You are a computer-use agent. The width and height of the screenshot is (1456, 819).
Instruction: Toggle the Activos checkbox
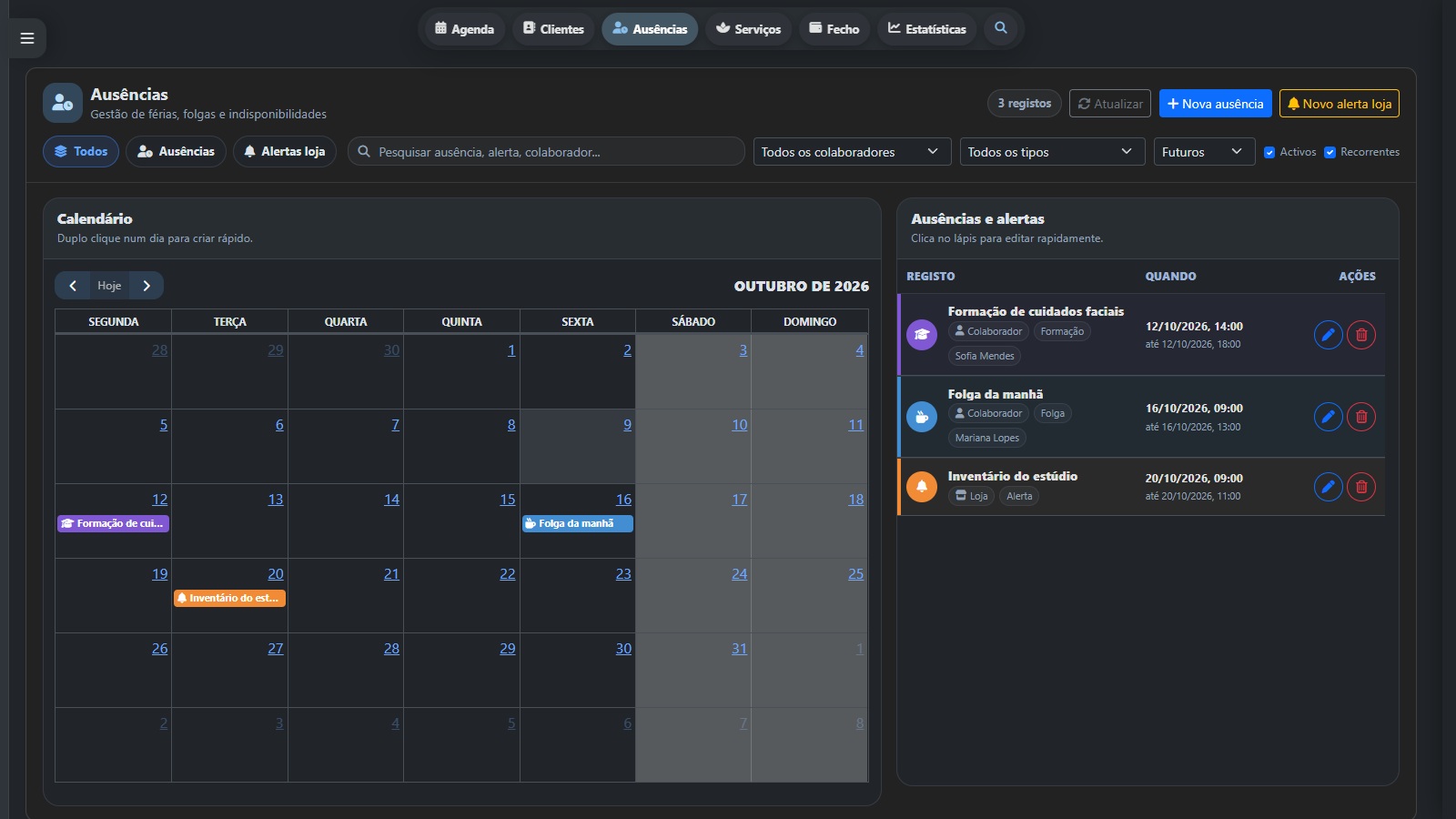click(1269, 153)
